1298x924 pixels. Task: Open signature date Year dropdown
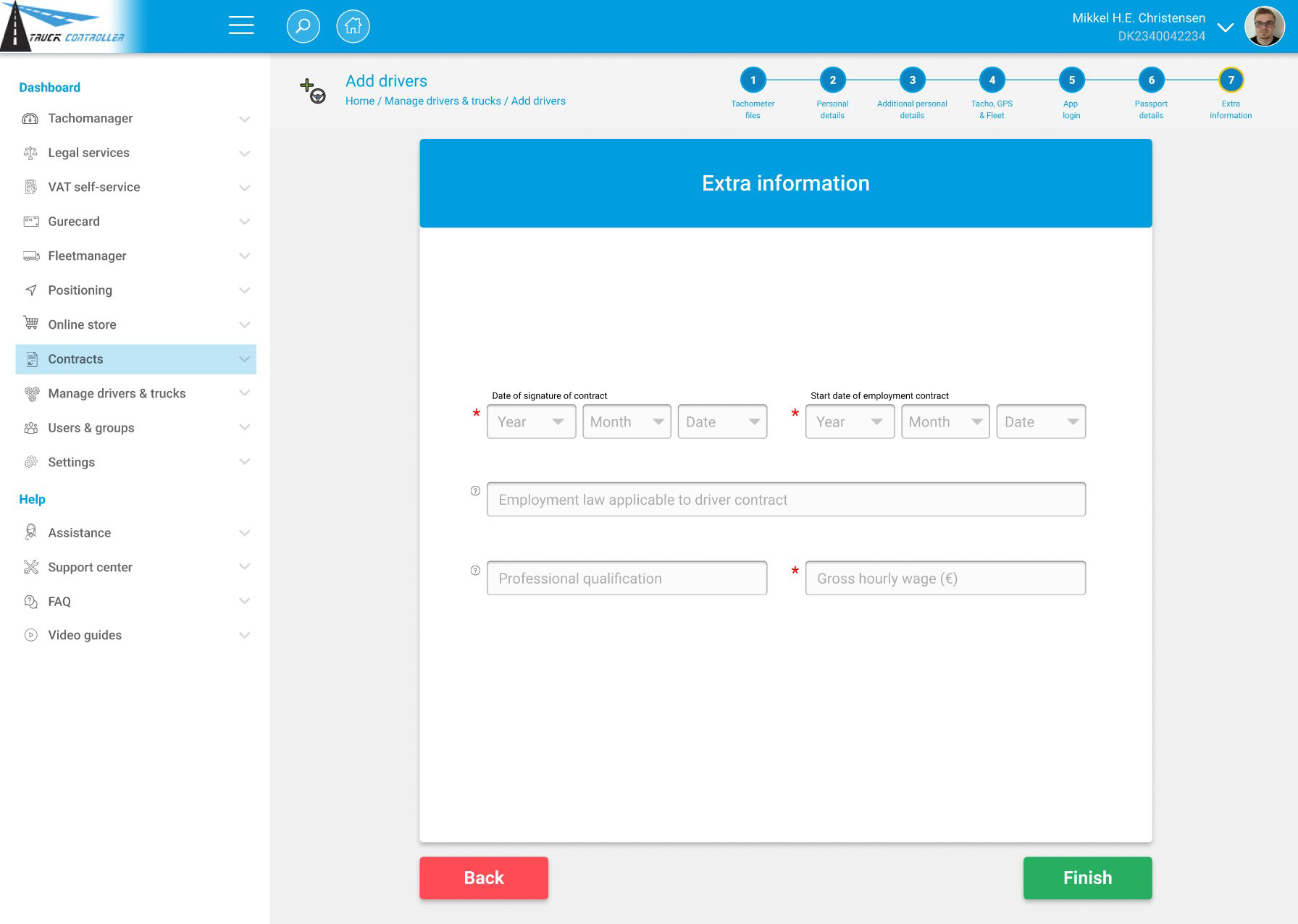point(531,421)
